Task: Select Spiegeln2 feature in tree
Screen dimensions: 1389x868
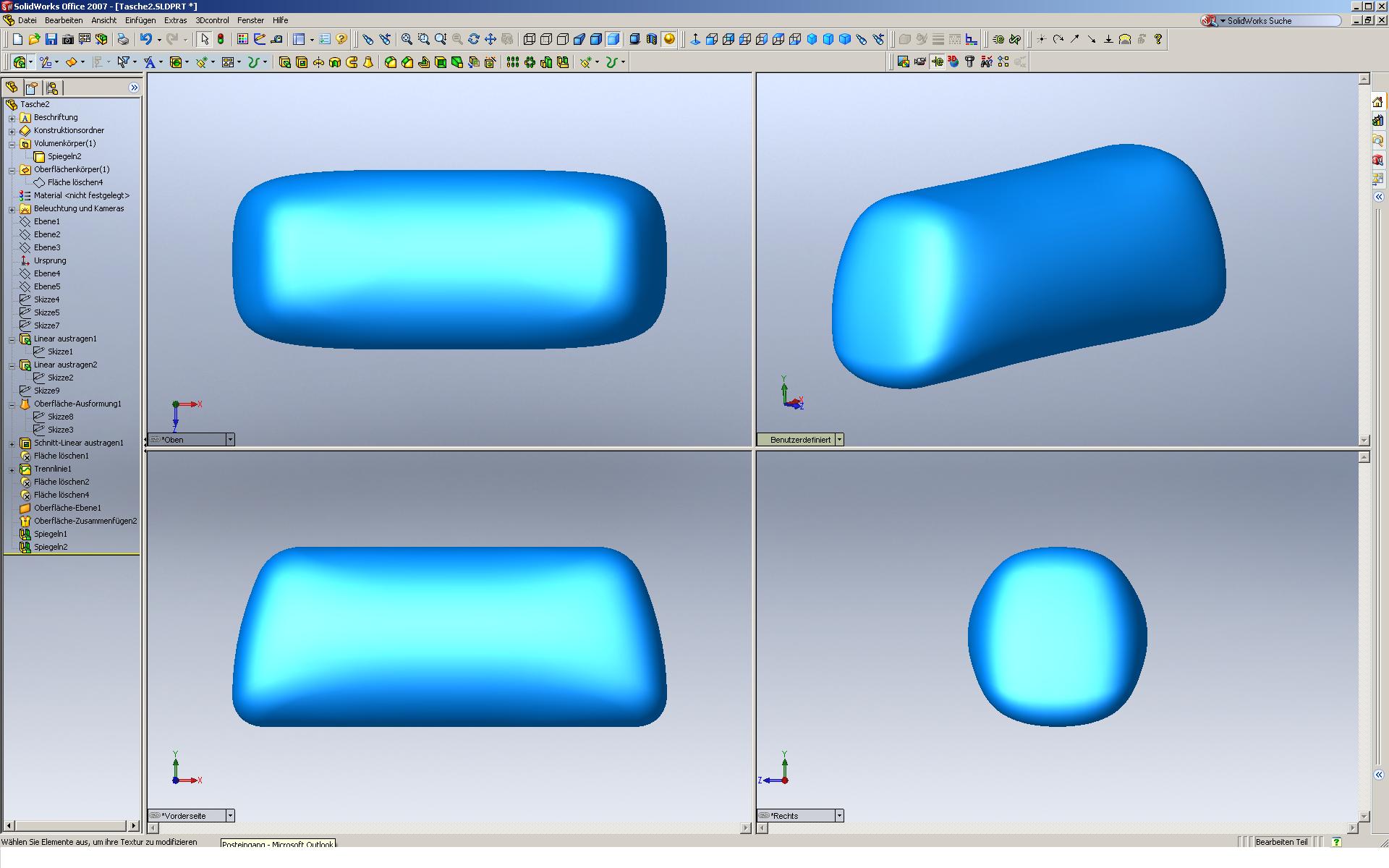Action: tap(51, 548)
